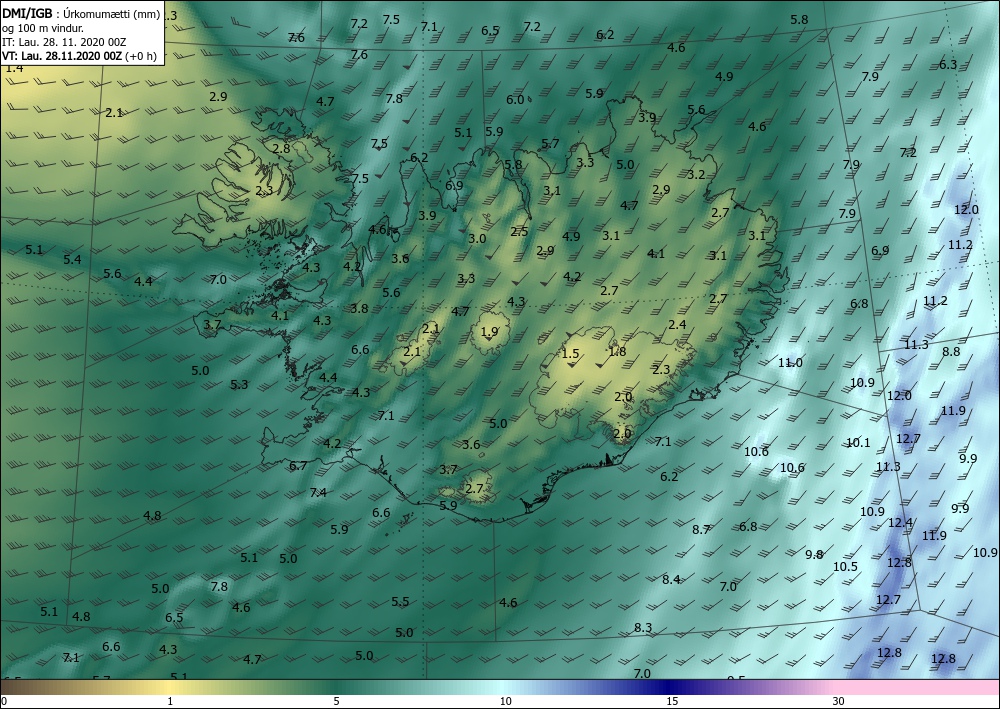Click the color scale tick label 15

pyautogui.click(x=672, y=701)
